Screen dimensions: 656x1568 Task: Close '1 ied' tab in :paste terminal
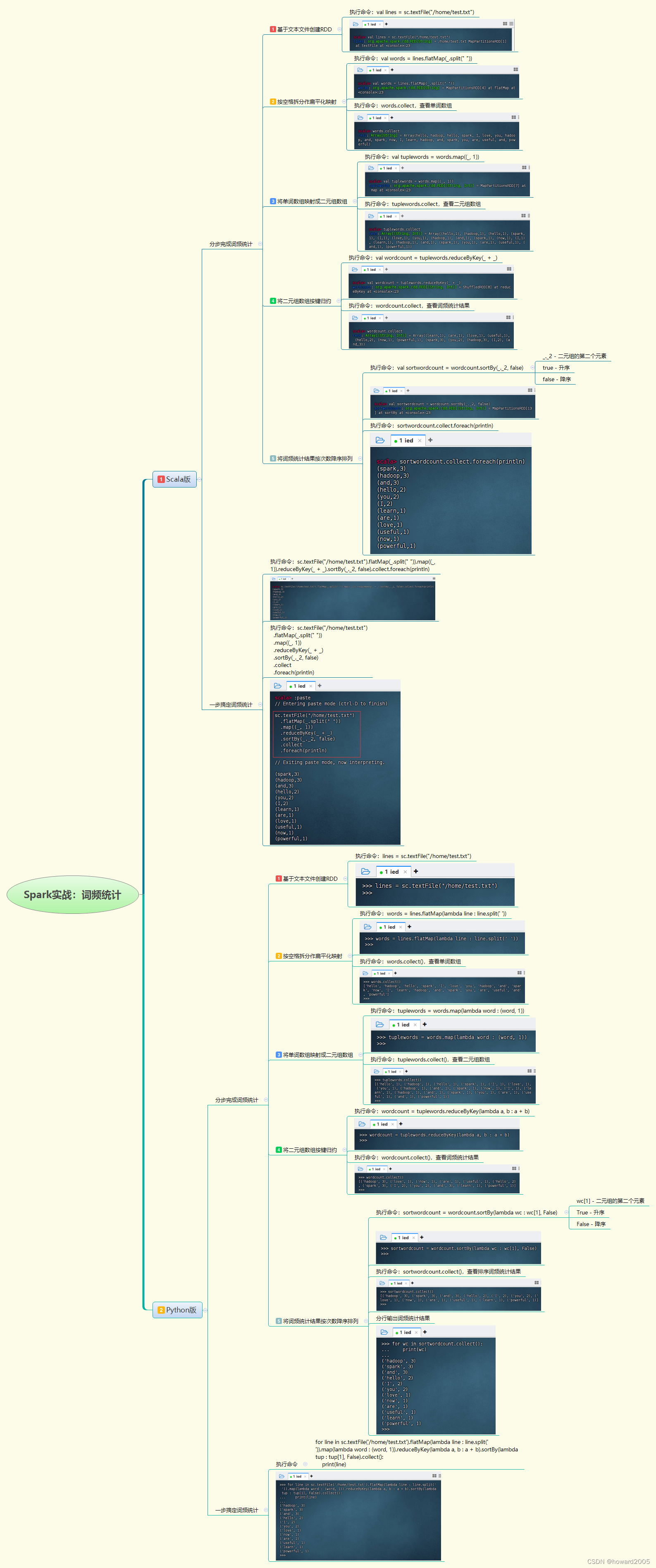[x=311, y=686]
